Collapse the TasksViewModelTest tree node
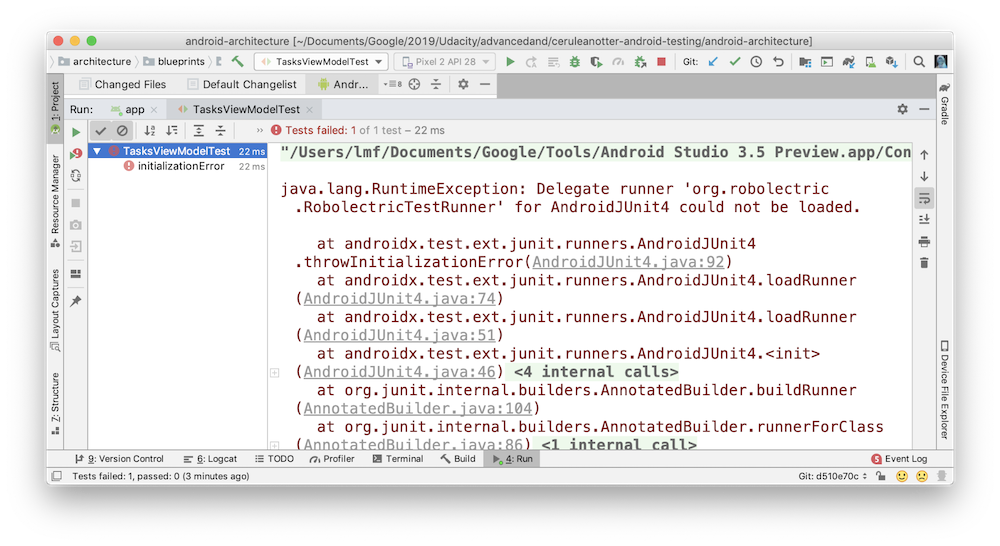 [97, 151]
